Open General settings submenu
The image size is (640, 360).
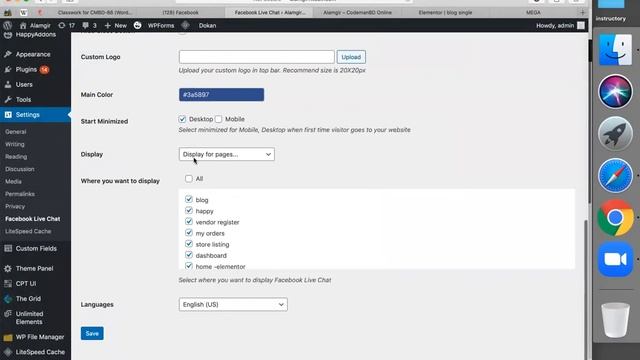(16, 132)
